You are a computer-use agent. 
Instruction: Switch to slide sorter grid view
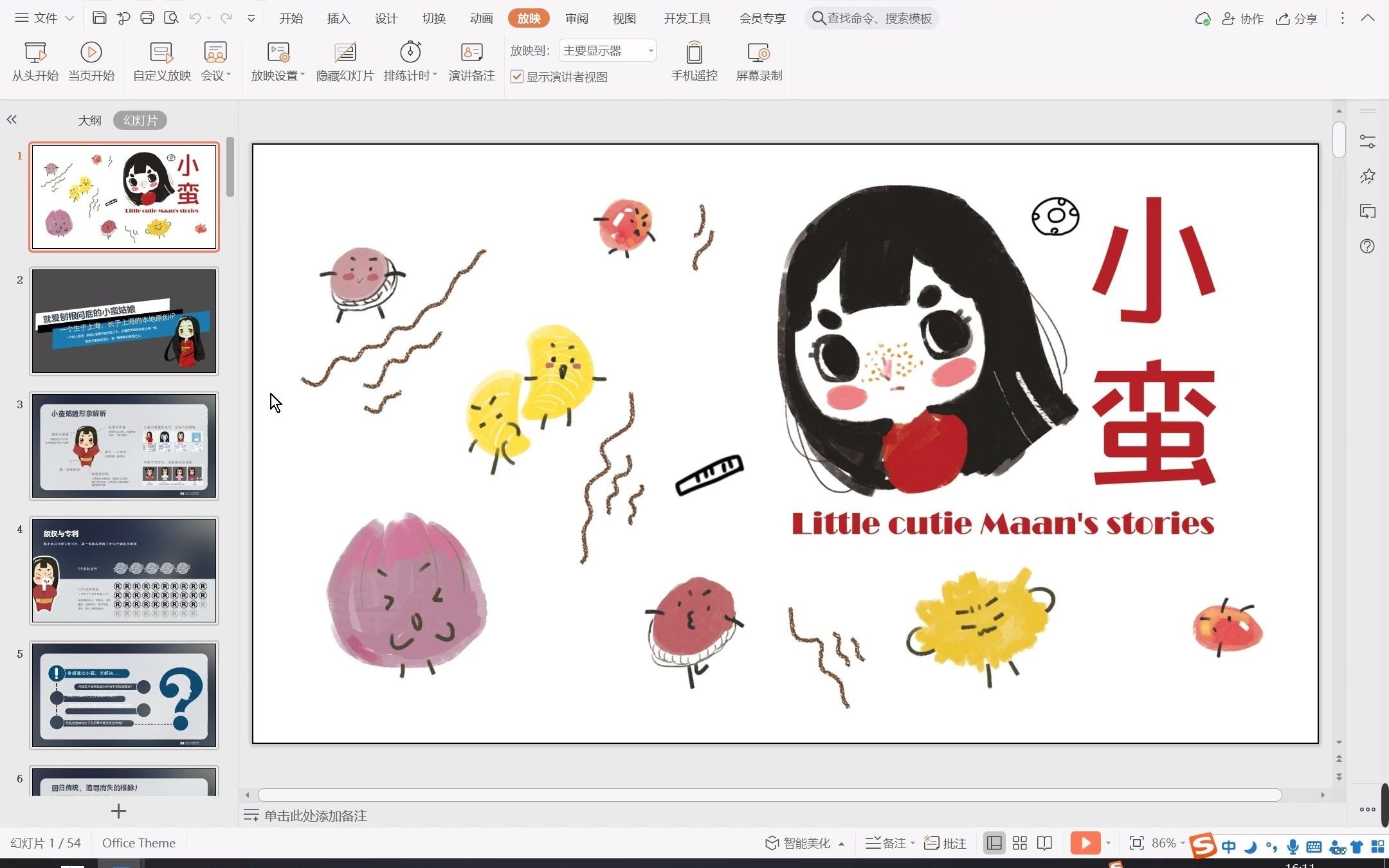tap(1020, 843)
